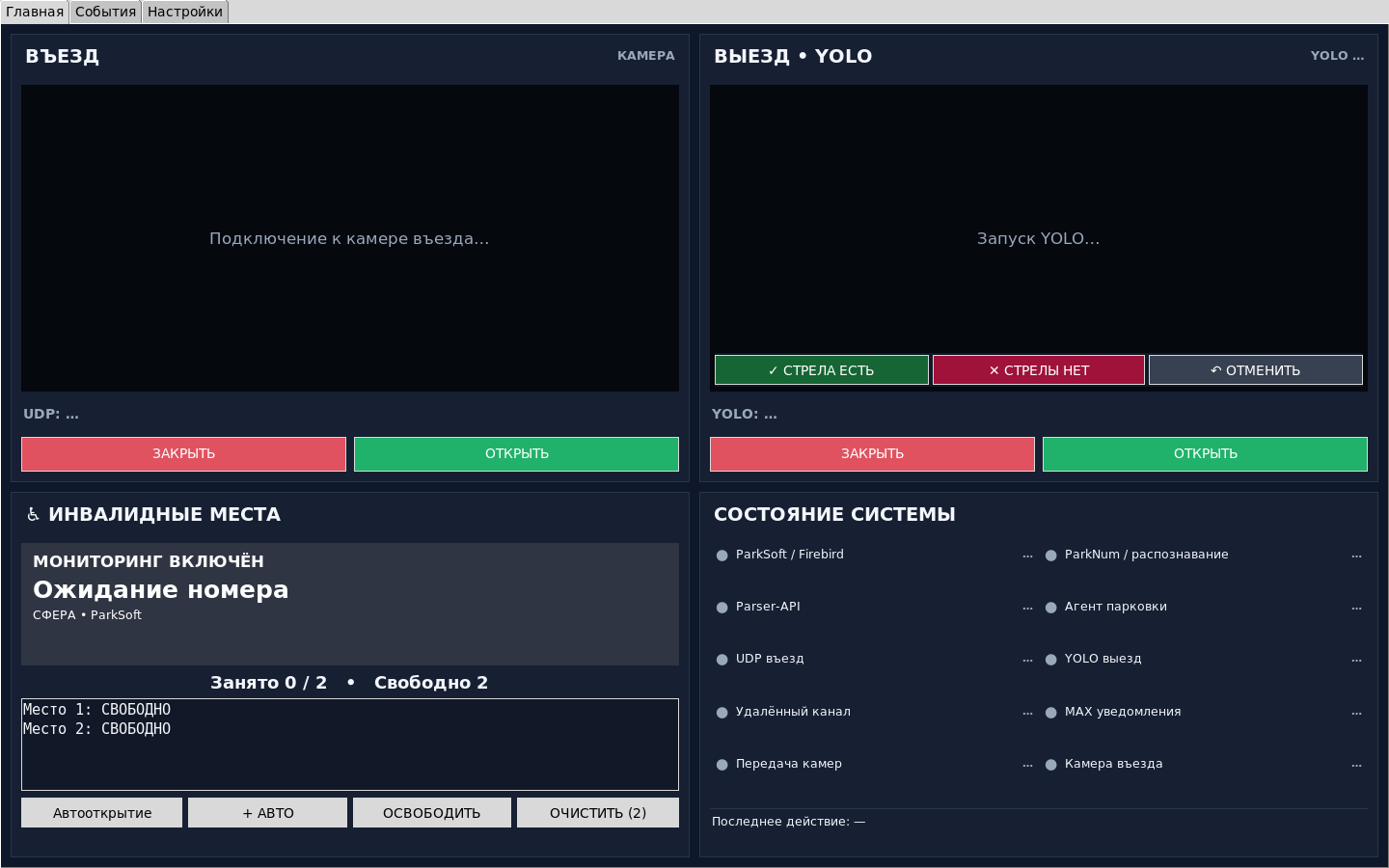Click the Последнее действие: — line

pyautogui.click(x=789, y=822)
